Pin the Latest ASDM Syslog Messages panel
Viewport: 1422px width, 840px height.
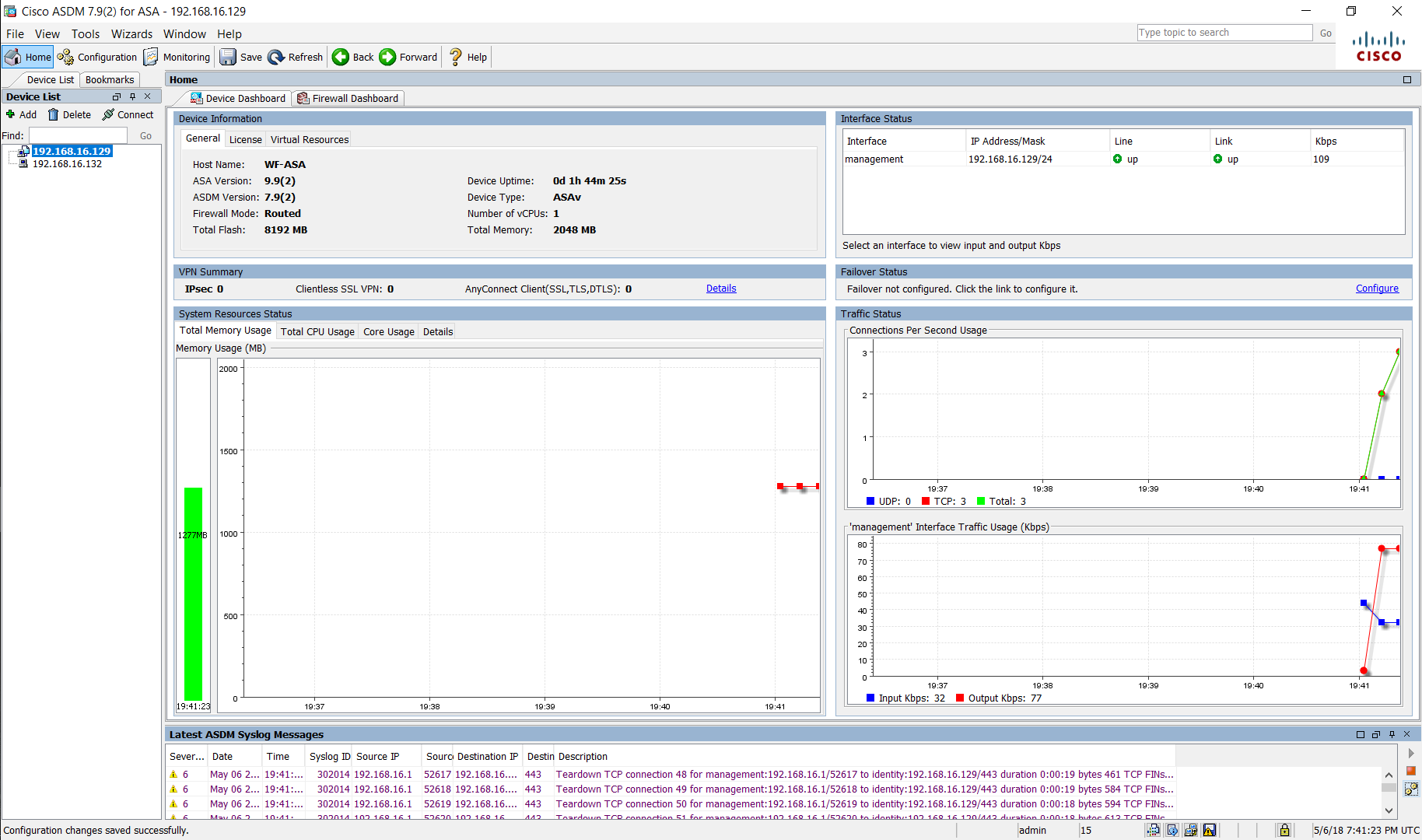coord(1392,734)
